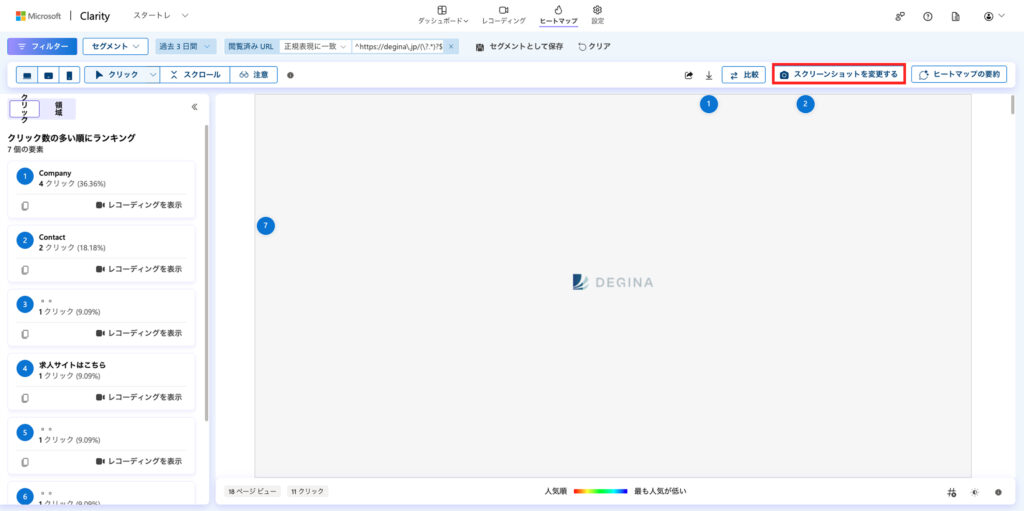Open the ダッシュボード tab
The height and width of the screenshot is (511, 1024).
[442, 14]
